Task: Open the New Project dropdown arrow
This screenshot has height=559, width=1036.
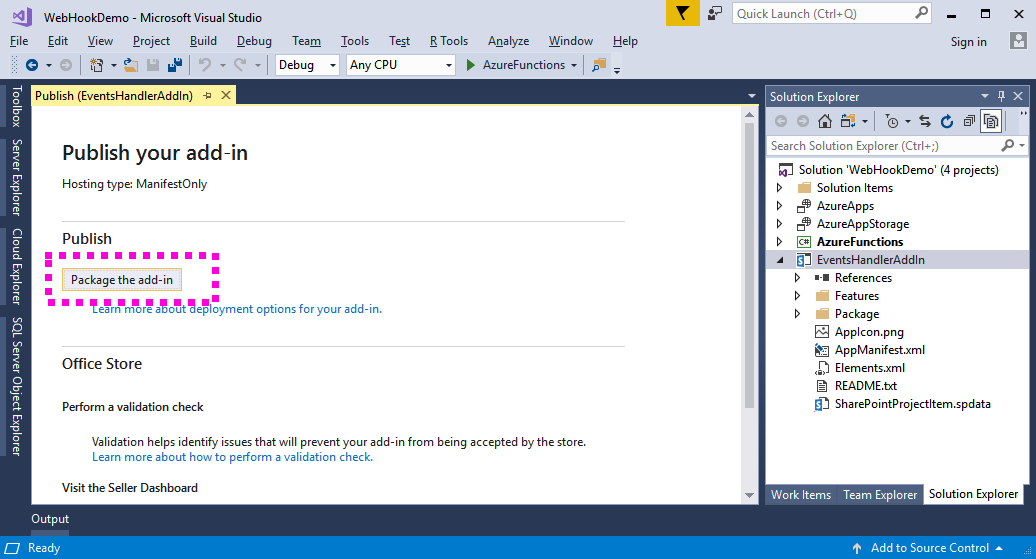Action: (114, 65)
